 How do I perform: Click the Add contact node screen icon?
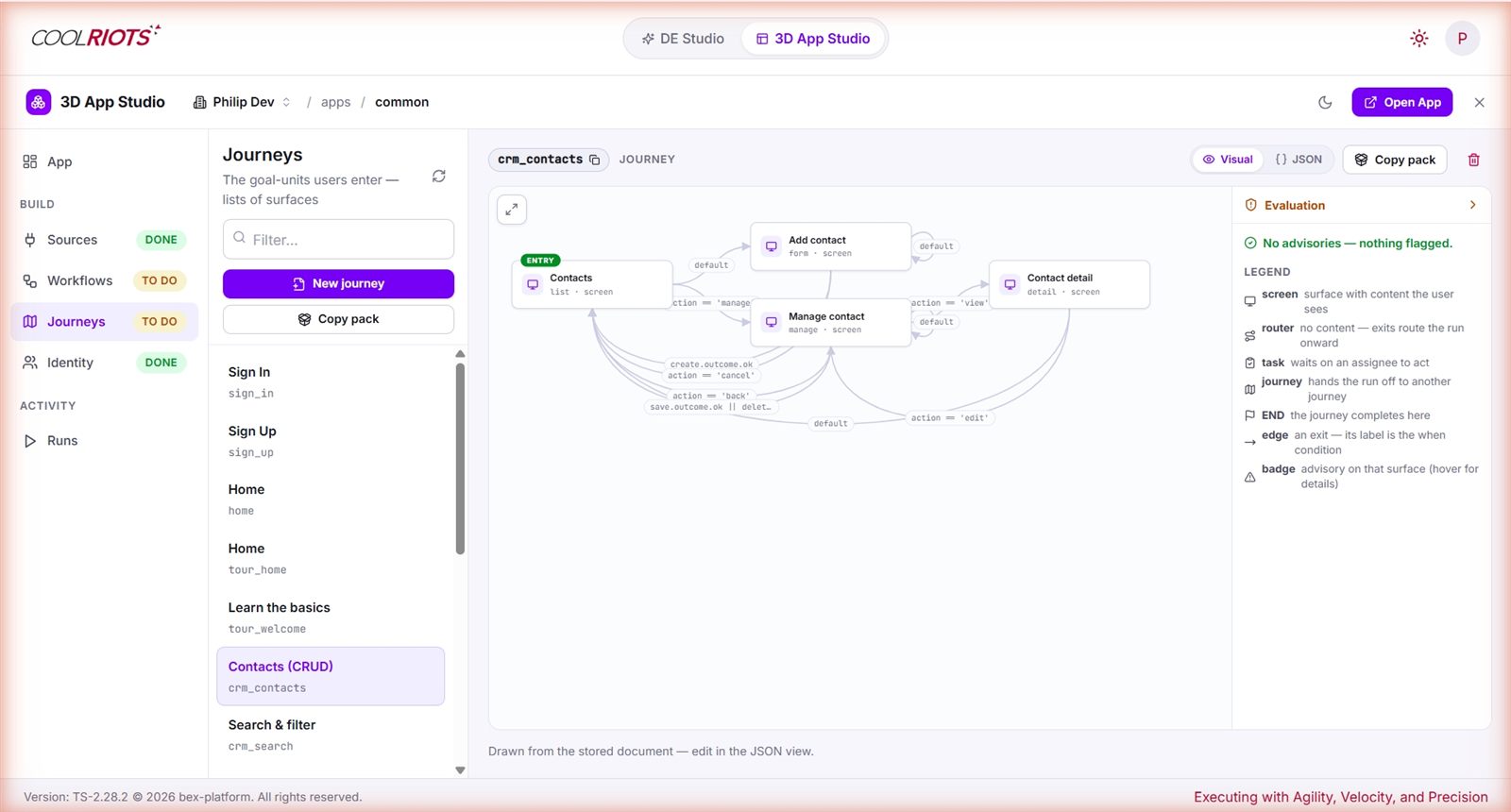(x=772, y=246)
